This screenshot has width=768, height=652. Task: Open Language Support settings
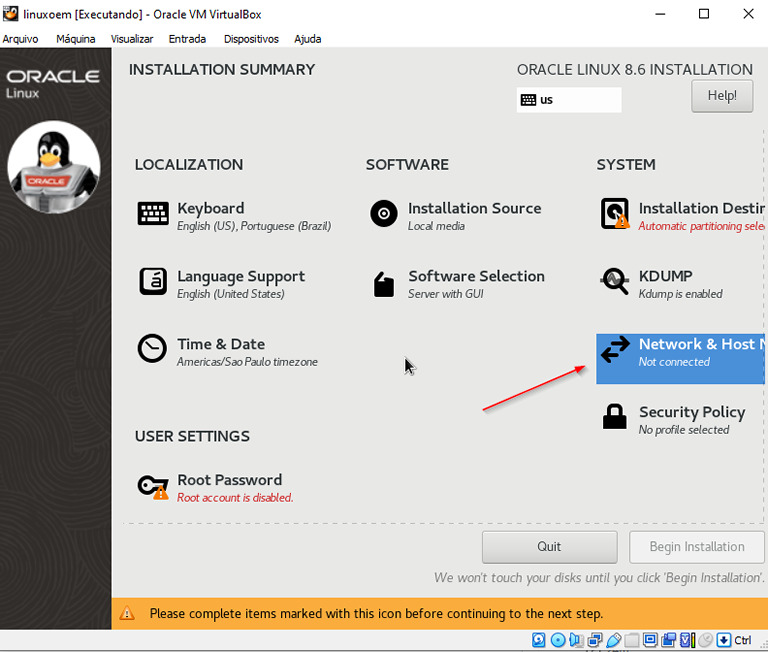coord(221,284)
